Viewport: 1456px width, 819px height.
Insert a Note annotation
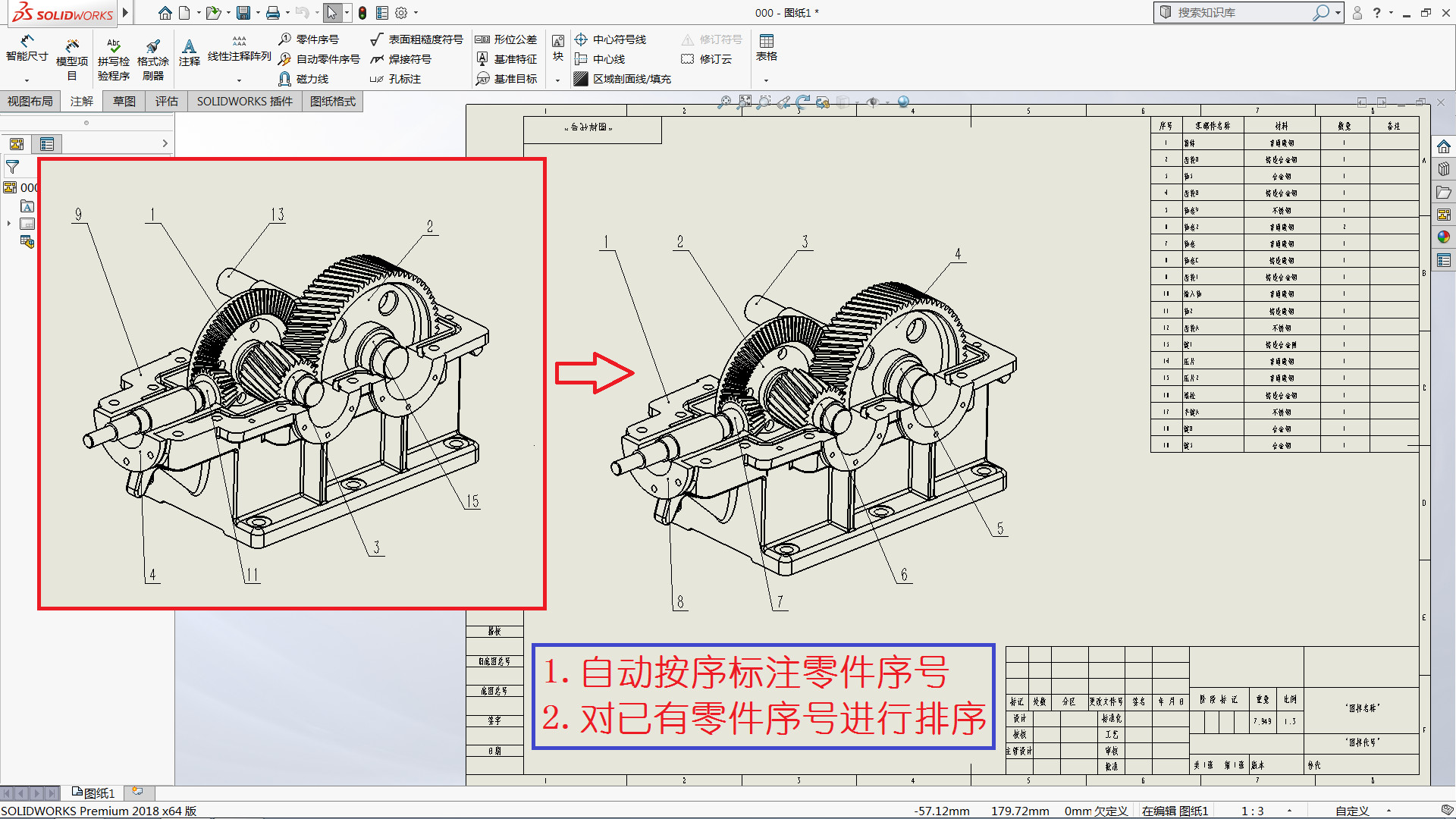pyautogui.click(x=190, y=52)
